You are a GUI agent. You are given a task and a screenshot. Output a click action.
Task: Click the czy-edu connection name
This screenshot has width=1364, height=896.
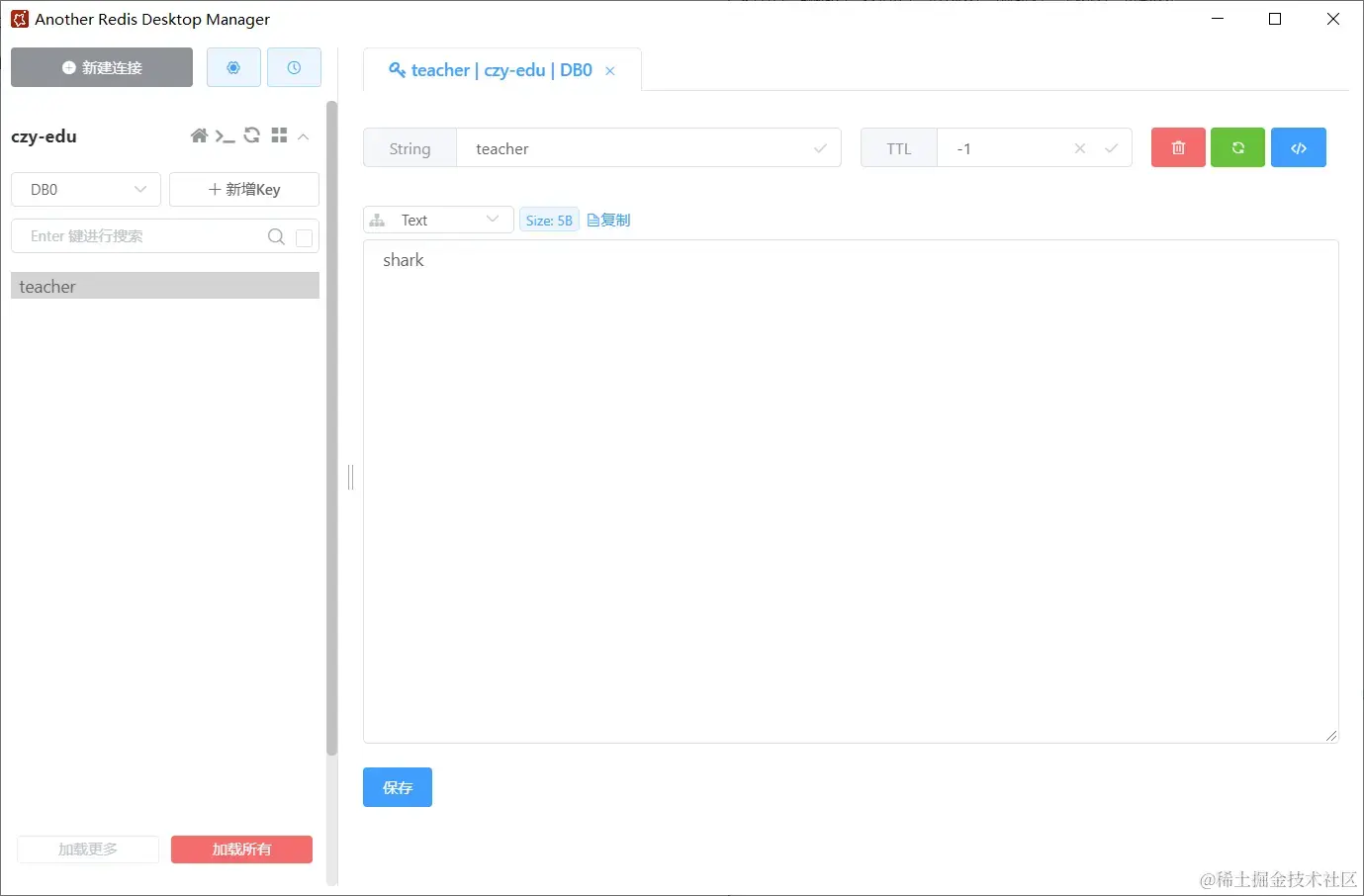point(44,136)
